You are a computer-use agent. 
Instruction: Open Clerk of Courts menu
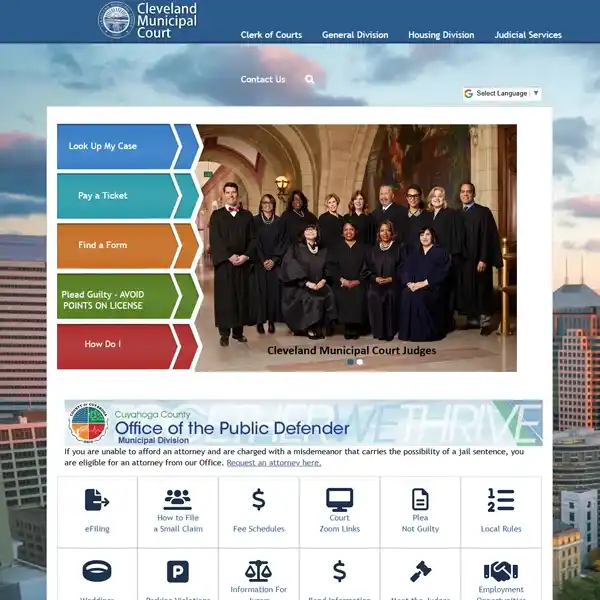tap(271, 35)
